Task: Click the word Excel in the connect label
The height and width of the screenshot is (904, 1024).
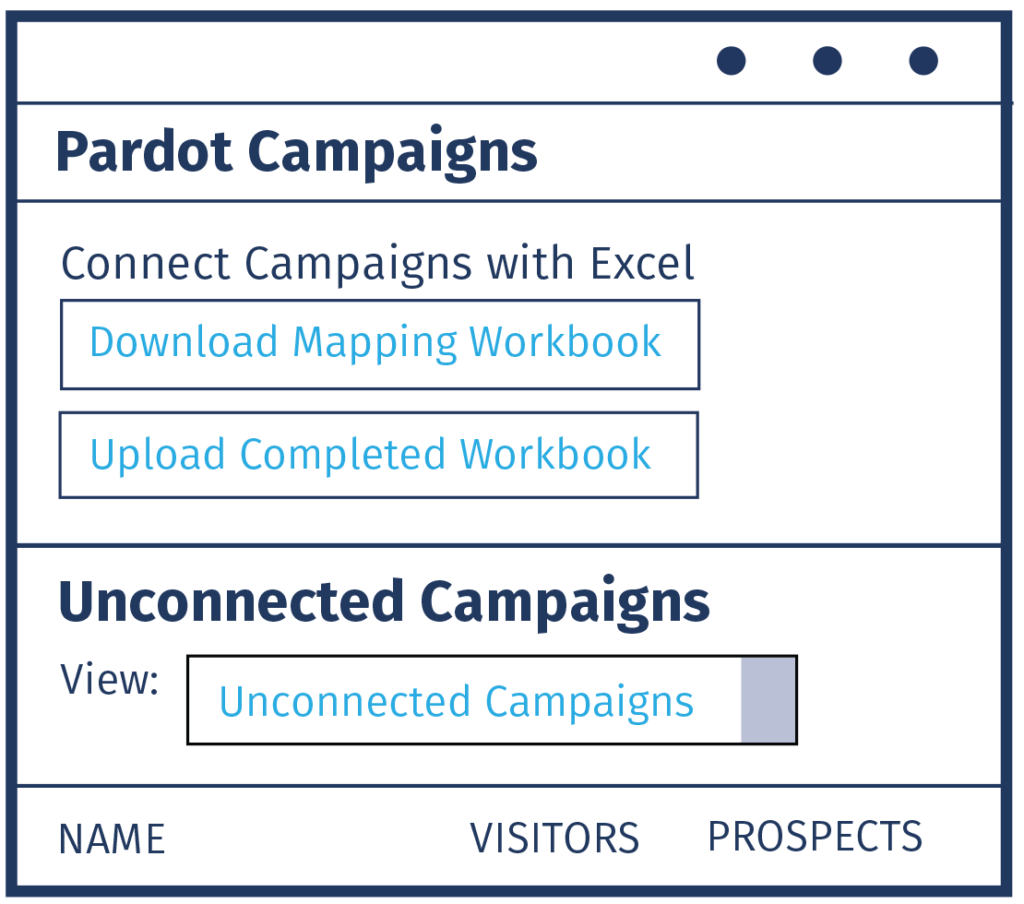Action: pos(642,264)
